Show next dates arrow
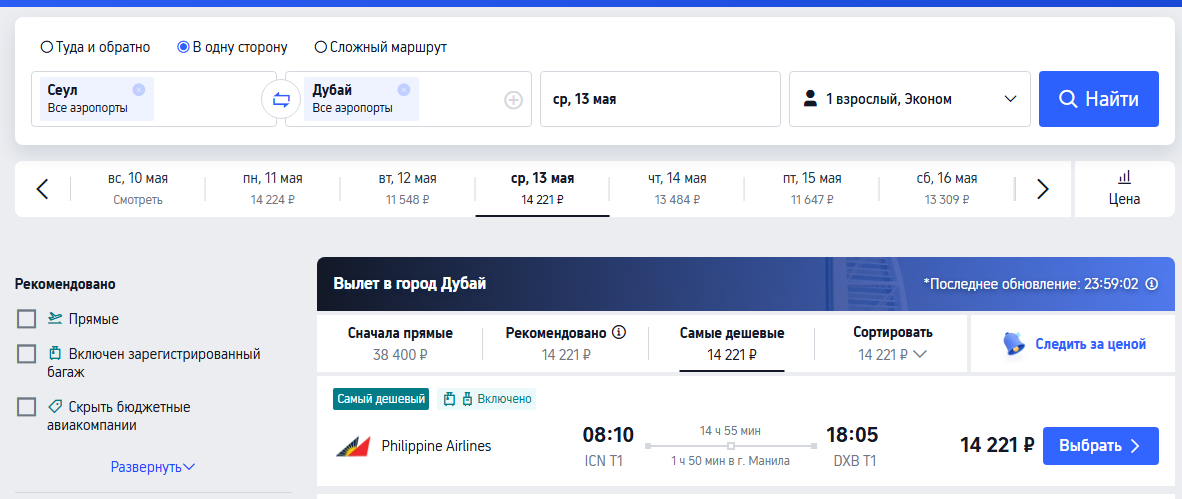This screenshot has width=1182, height=499. pos(1043,189)
